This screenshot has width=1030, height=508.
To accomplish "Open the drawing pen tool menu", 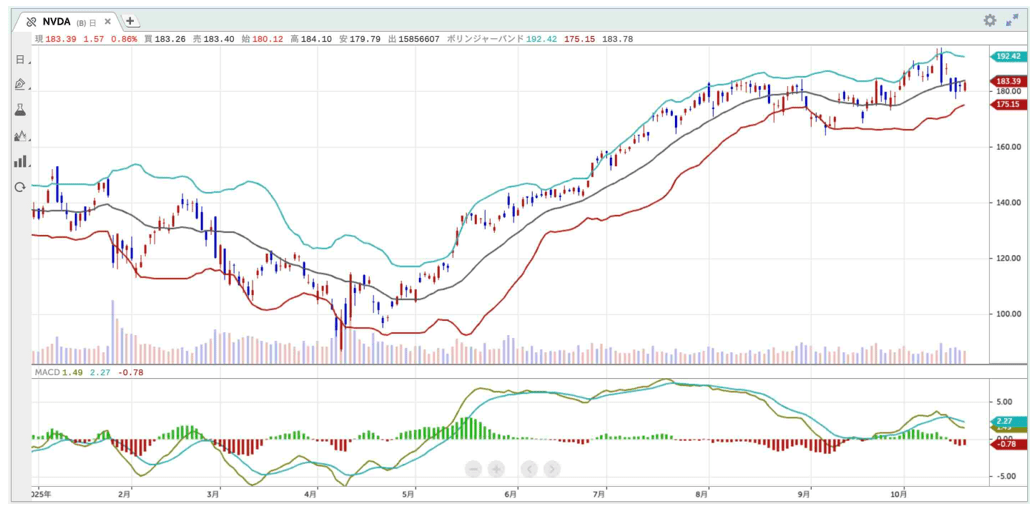I will (x=20, y=85).
